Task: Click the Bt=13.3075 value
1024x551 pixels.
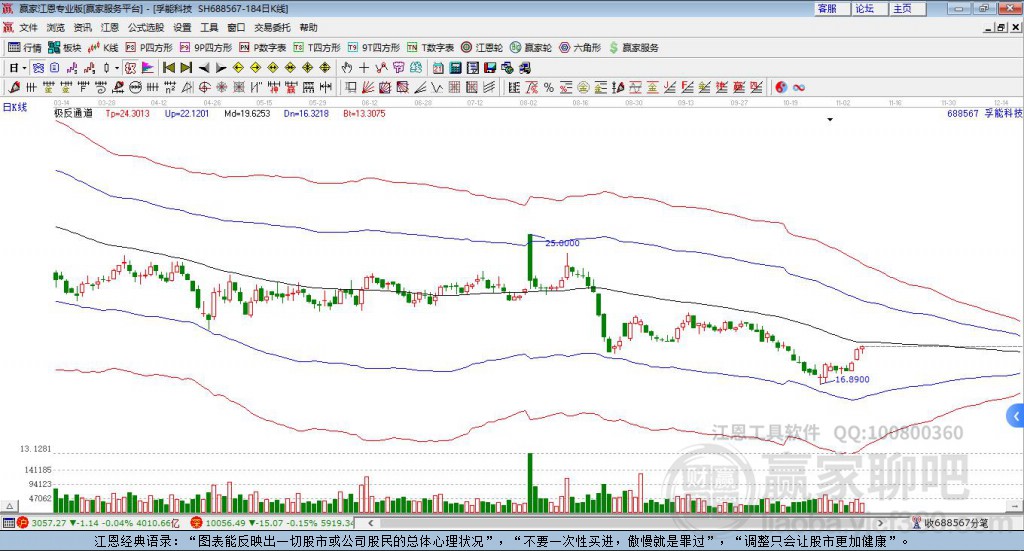Action: [x=364, y=114]
